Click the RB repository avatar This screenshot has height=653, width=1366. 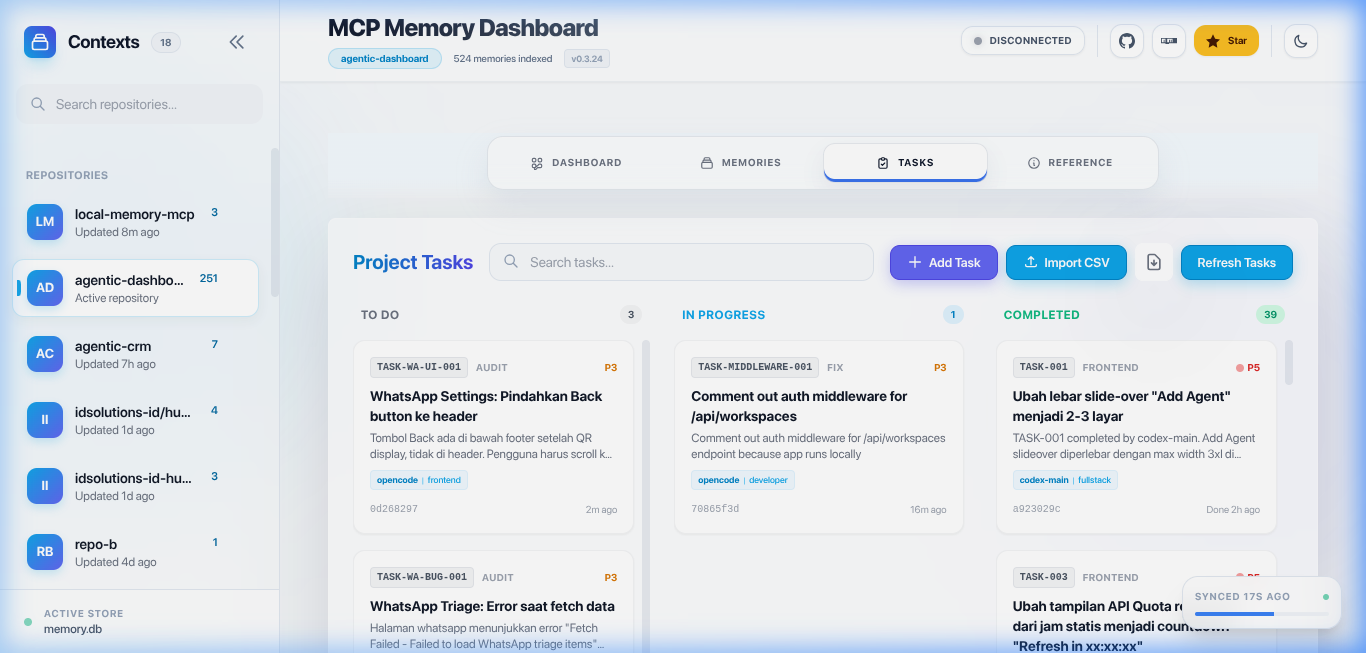(45, 552)
